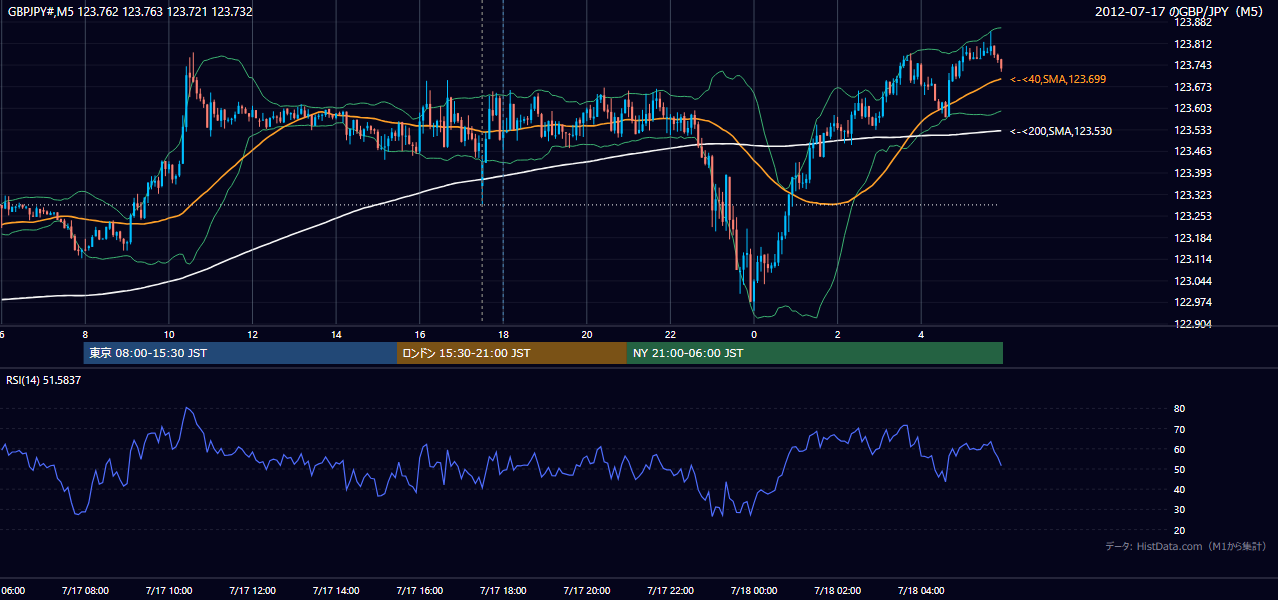Click price axis label 122.974
The width and height of the screenshot is (1278, 600).
click(1191, 302)
